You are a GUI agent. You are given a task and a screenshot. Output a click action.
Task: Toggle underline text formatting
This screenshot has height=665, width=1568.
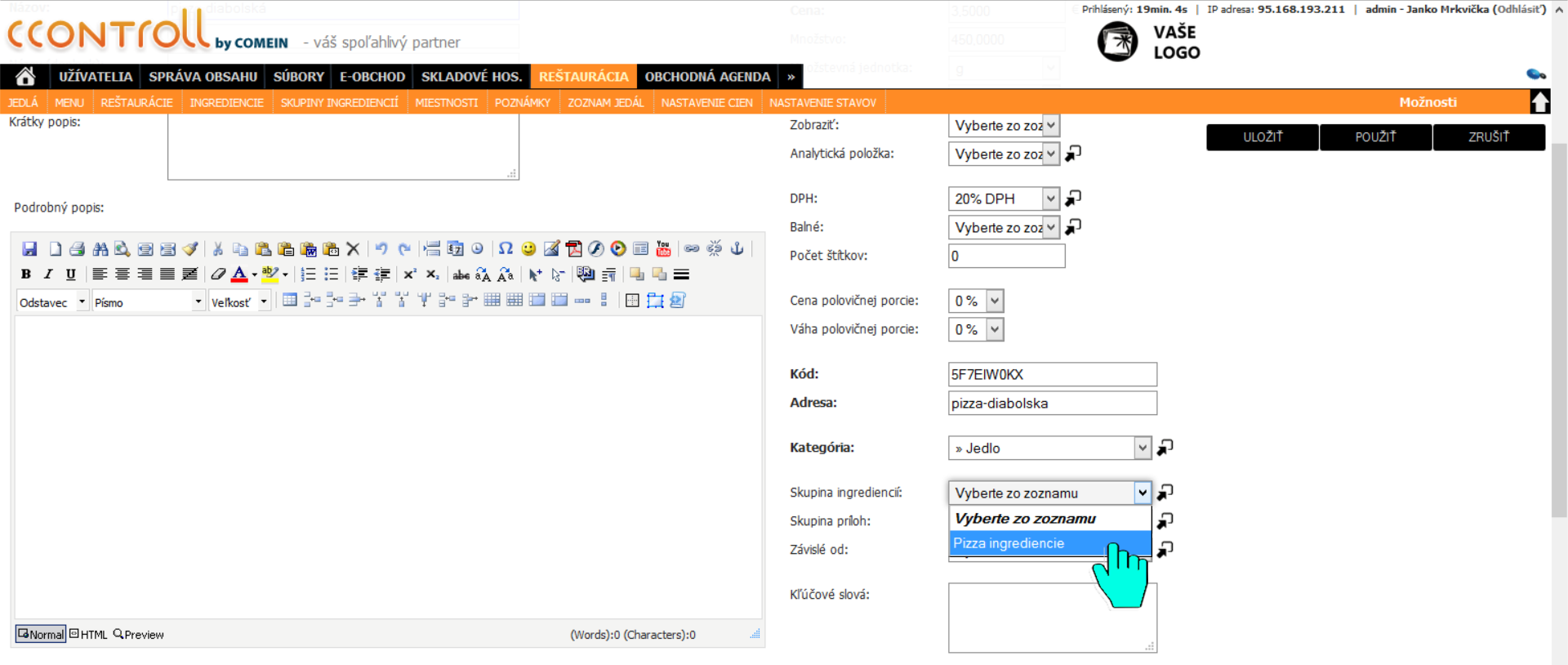pyautogui.click(x=71, y=274)
